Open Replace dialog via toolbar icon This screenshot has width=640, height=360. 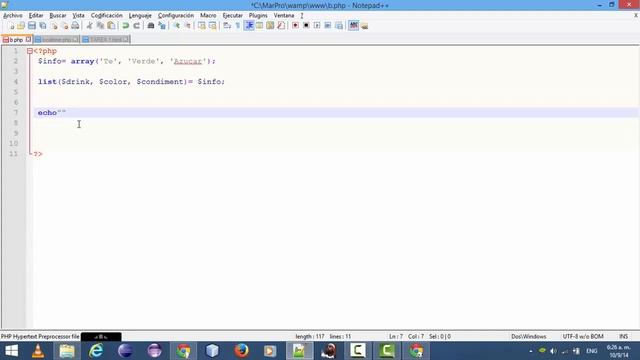[162, 26]
